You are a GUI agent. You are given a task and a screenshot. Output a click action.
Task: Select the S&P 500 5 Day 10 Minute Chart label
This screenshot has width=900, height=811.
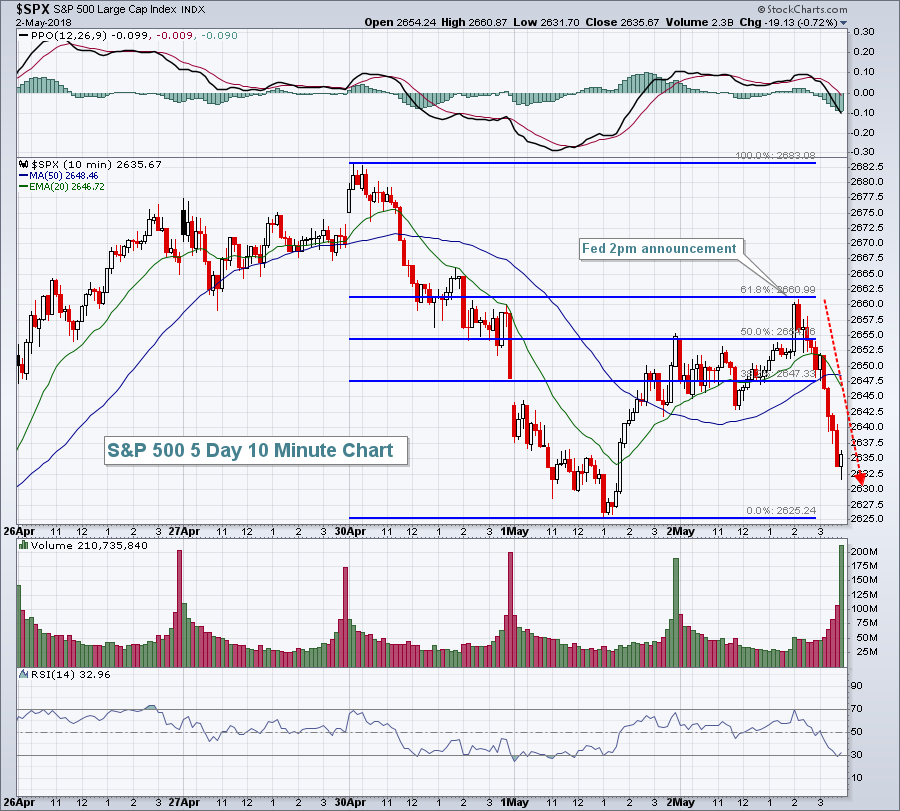tap(256, 450)
